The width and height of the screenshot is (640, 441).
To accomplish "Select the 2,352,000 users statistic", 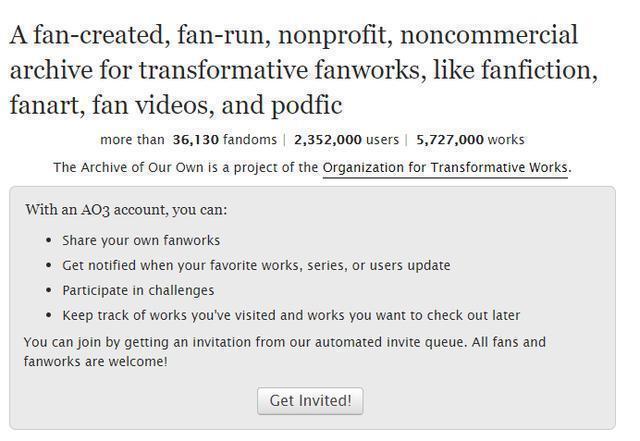I will click(346, 140).
